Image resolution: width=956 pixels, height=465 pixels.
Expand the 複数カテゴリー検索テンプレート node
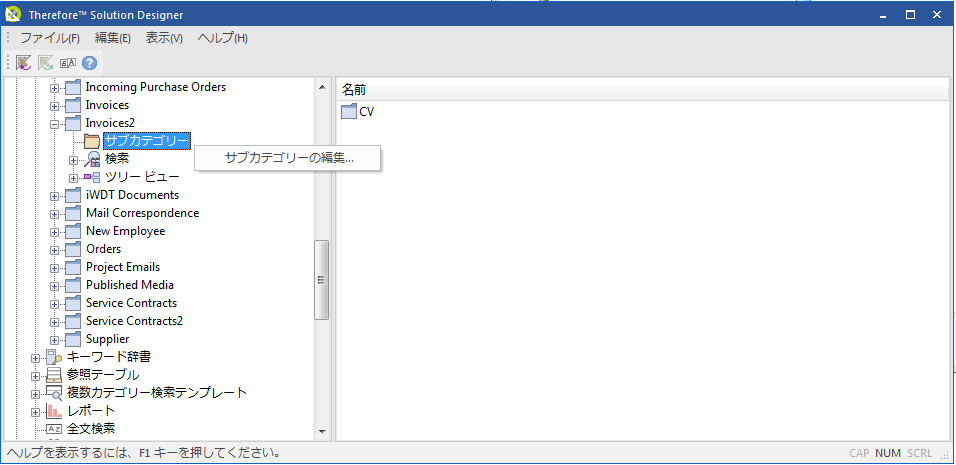[x=35, y=394]
